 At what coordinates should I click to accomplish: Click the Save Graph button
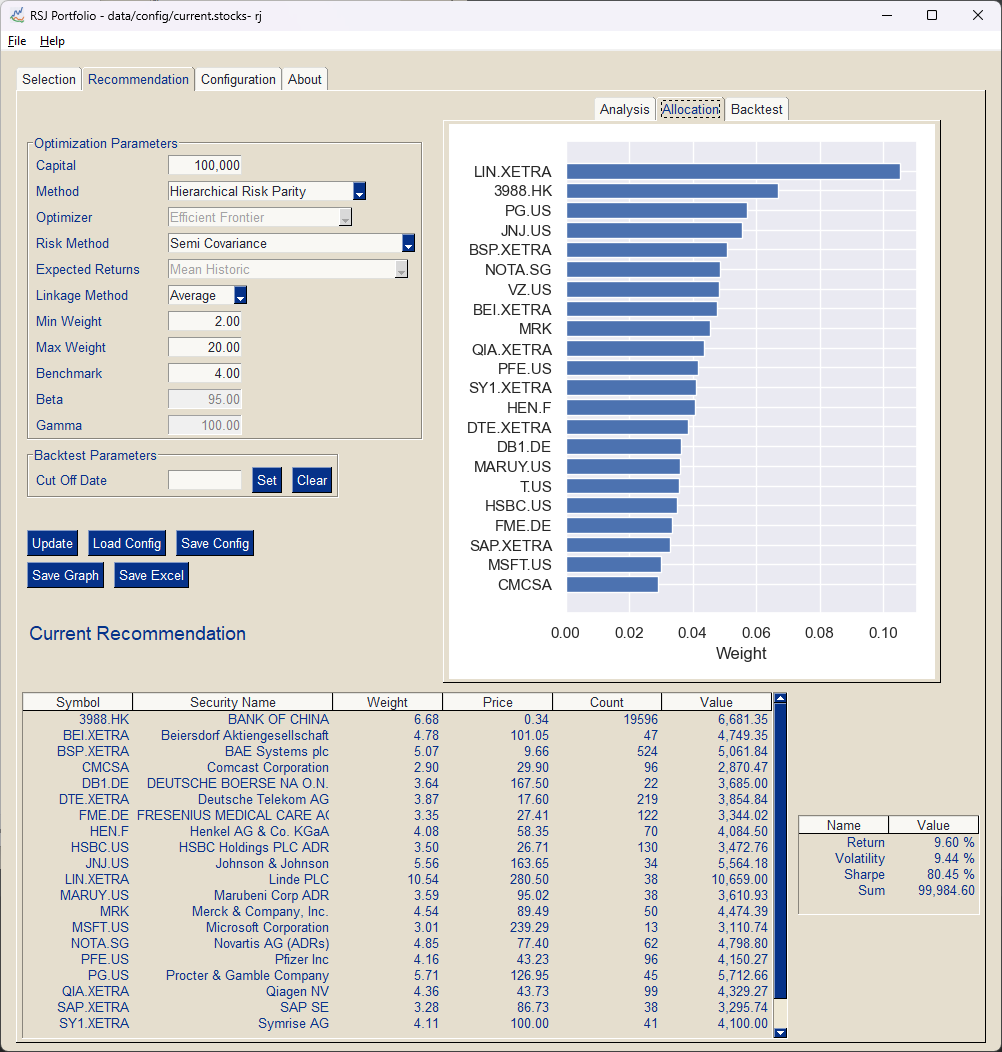tap(66, 575)
